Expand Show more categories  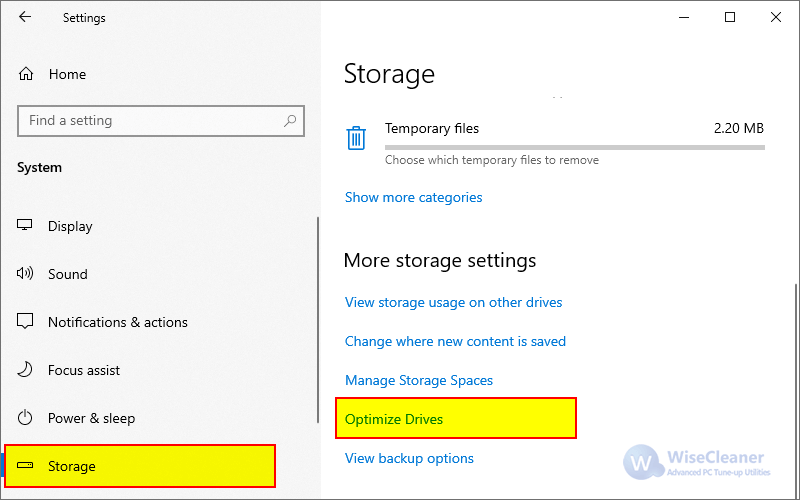coord(413,197)
